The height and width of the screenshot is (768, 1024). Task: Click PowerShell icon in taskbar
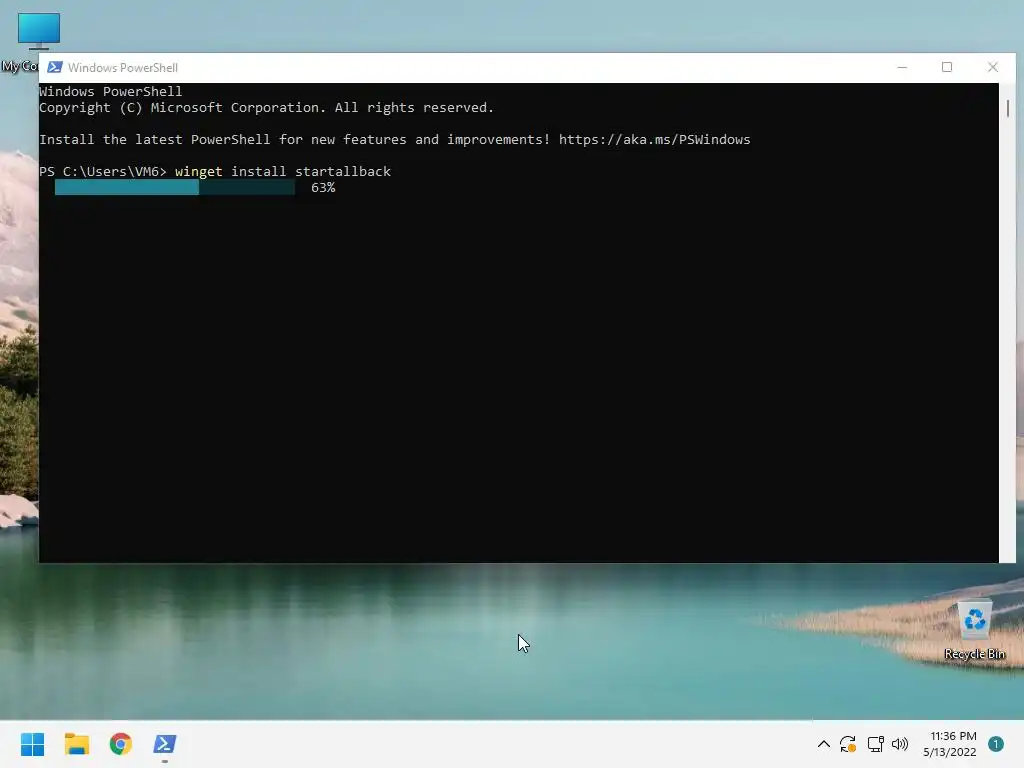coord(165,744)
